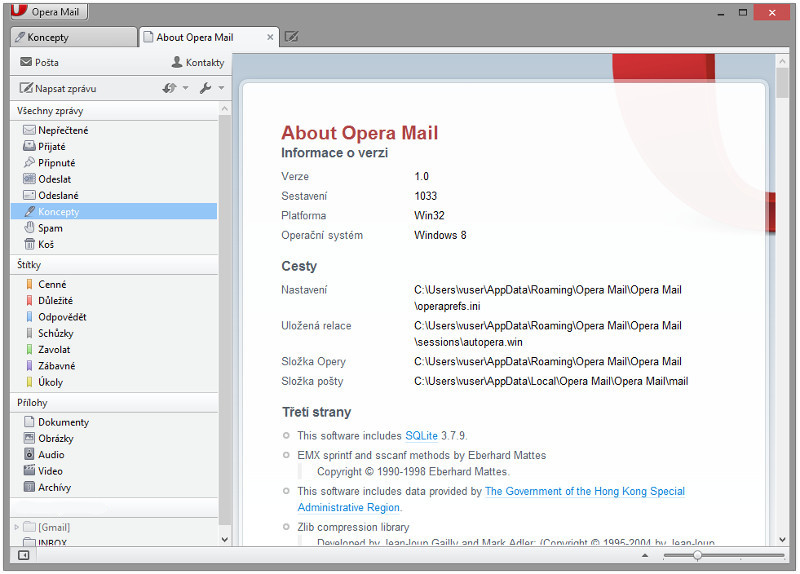Select the Koncepty drafts folder
The height and width of the screenshot is (574, 800).
(114, 211)
